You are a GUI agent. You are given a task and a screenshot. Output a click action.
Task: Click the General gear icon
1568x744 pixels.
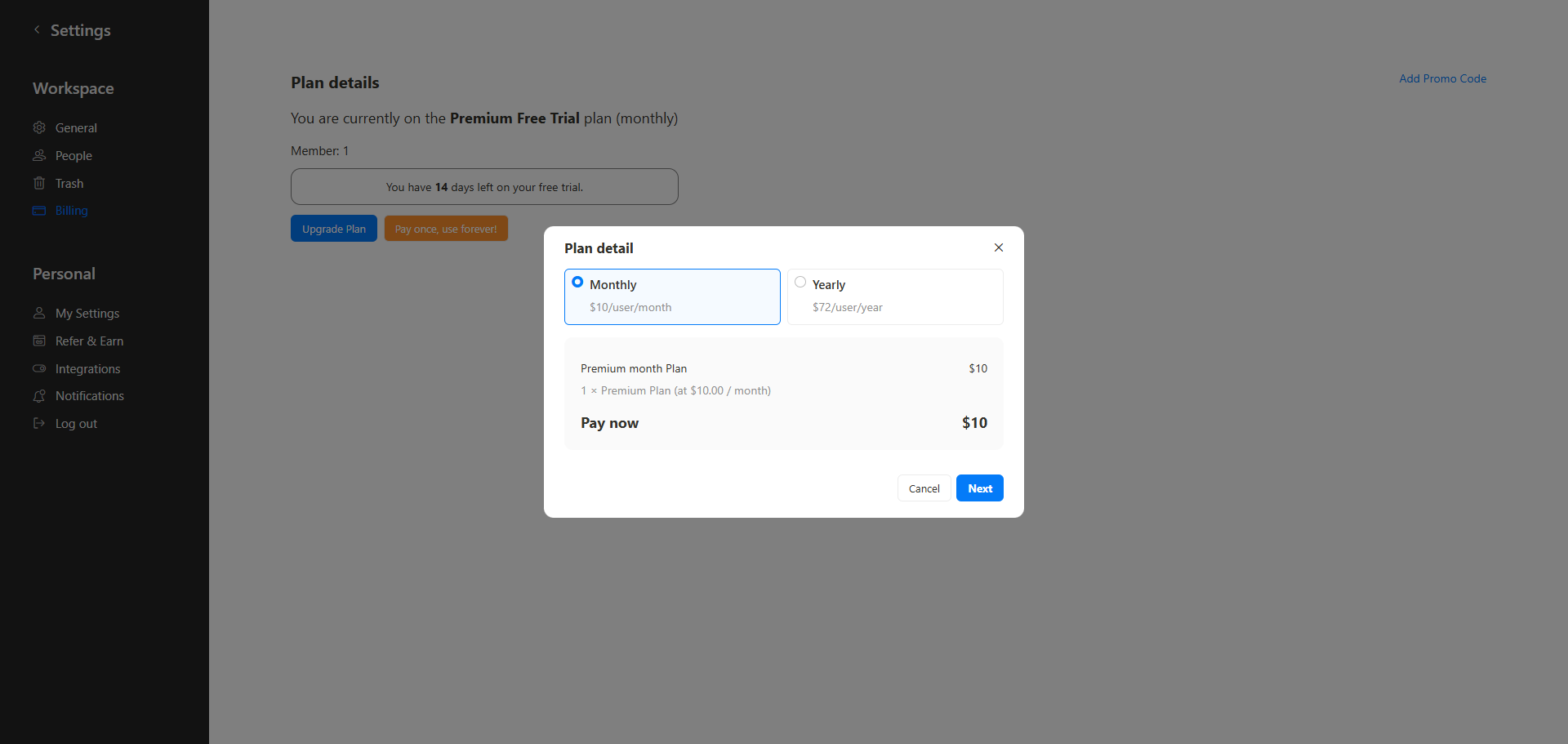point(39,127)
